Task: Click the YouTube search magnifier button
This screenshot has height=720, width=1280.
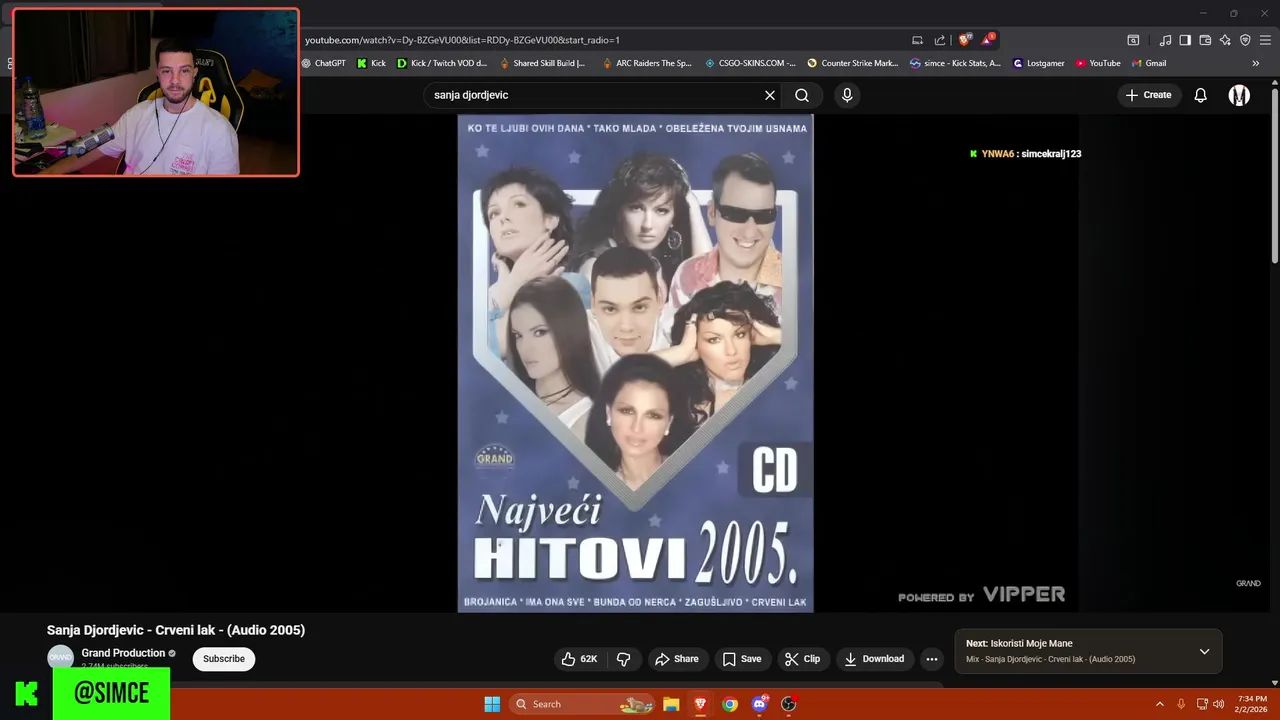Action: tap(802, 95)
